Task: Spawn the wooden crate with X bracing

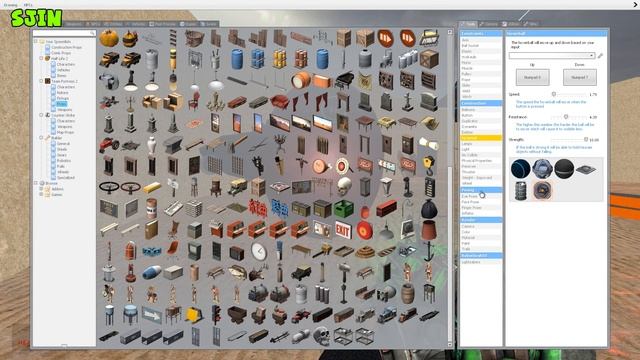Action: (x=429, y=60)
